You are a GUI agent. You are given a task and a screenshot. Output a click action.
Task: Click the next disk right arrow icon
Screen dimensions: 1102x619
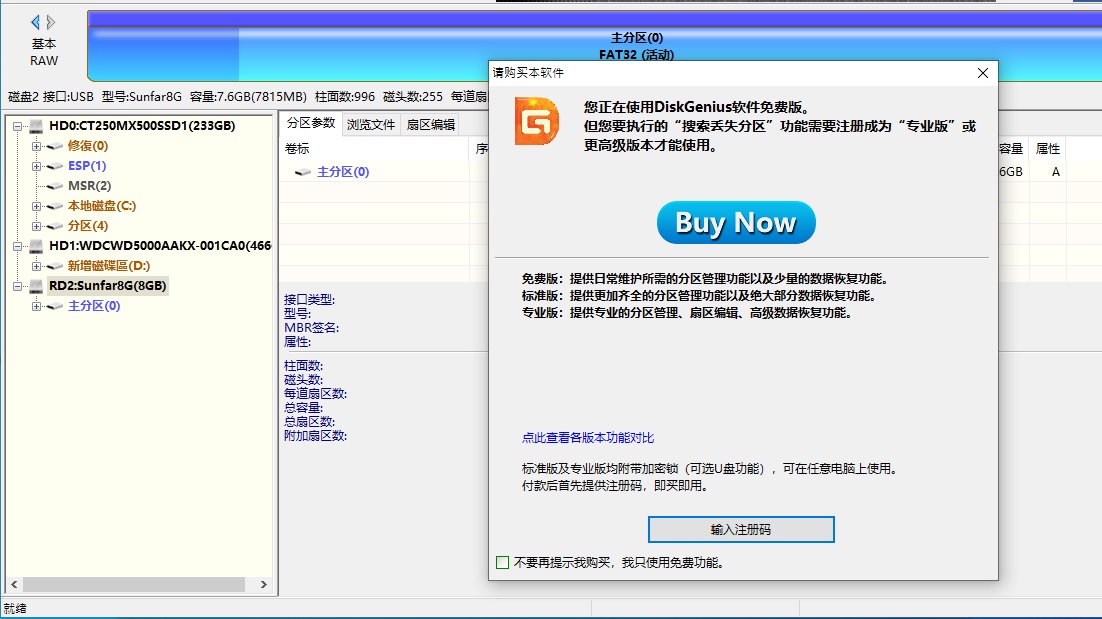pos(51,22)
